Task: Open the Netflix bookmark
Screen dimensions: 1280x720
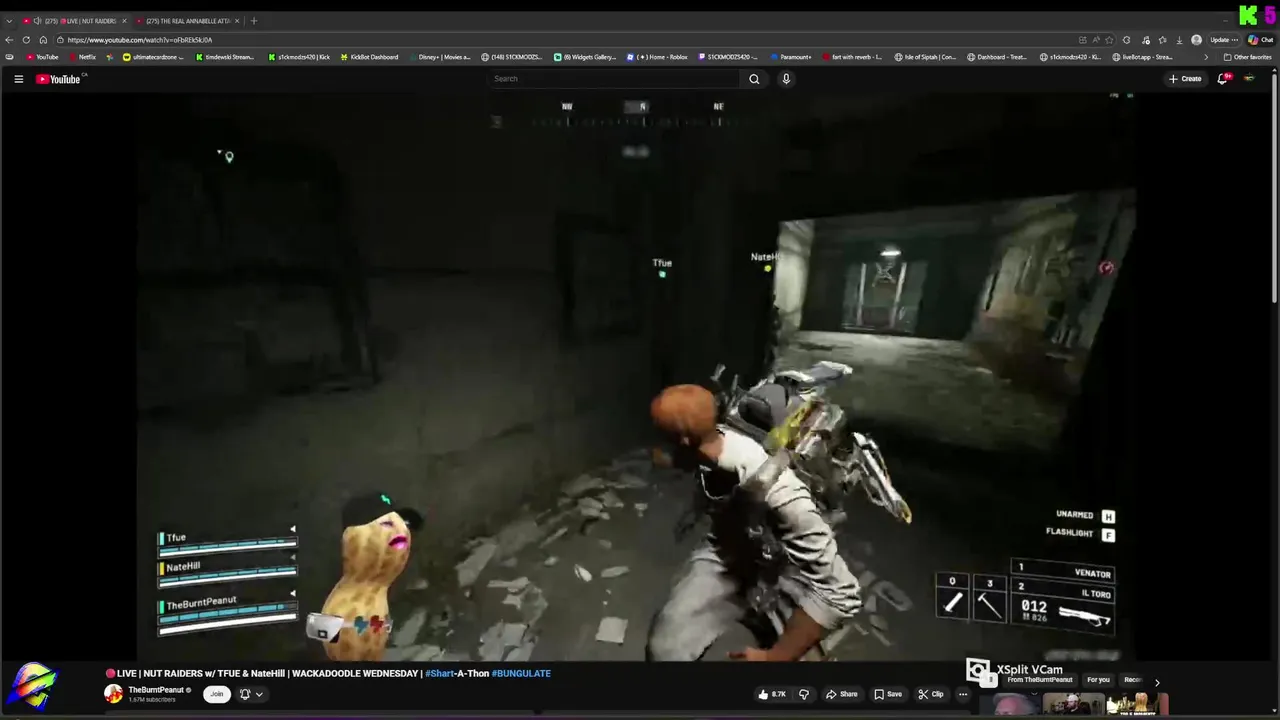Action: coord(82,57)
